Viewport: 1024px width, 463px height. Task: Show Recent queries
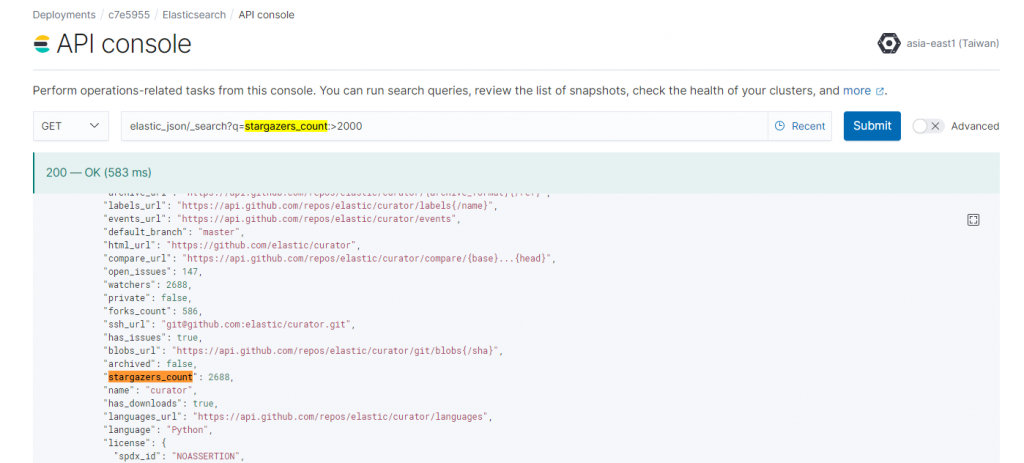(x=800, y=126)
